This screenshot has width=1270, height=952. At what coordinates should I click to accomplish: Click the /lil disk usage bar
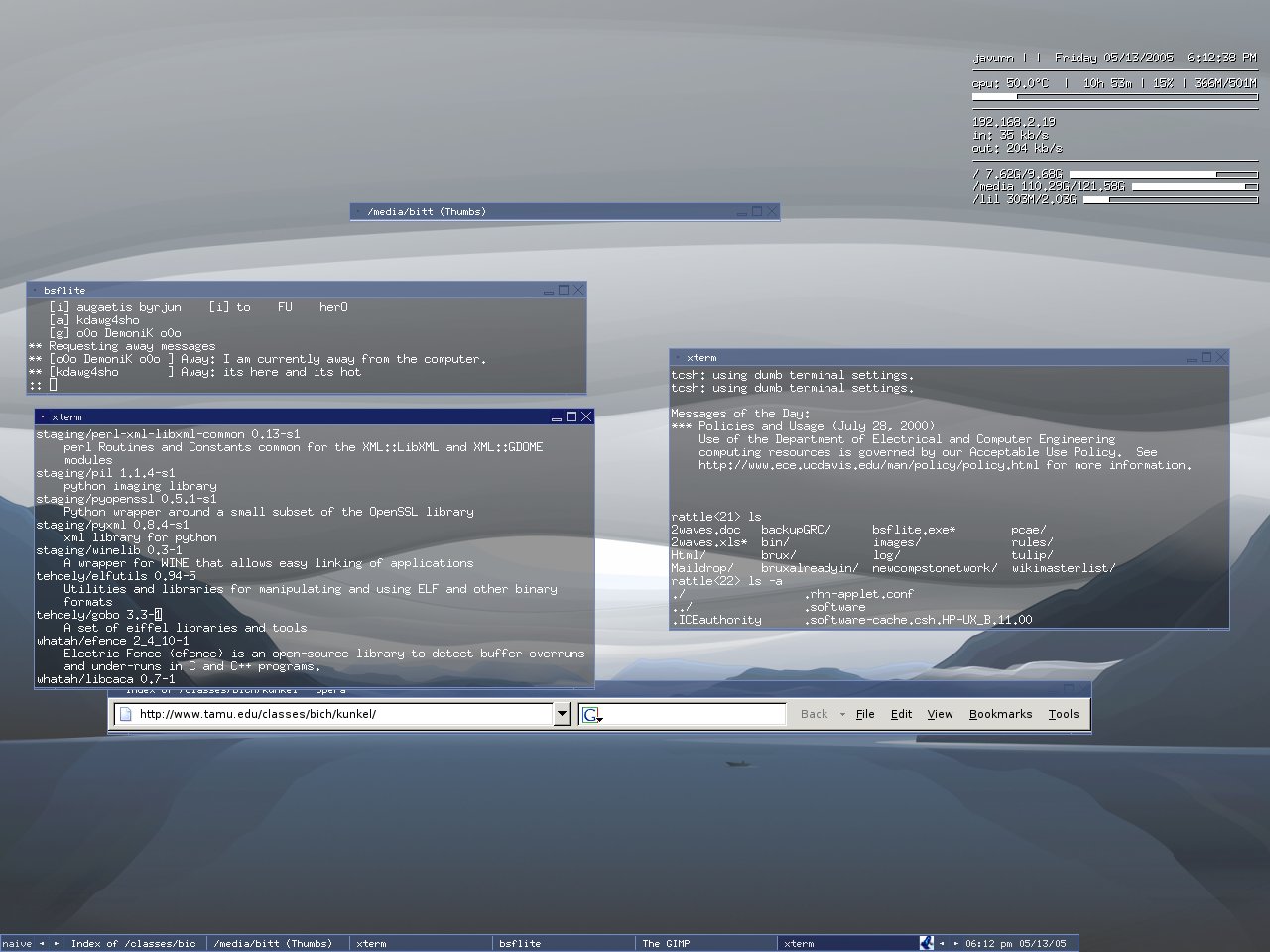point(1171,199)
